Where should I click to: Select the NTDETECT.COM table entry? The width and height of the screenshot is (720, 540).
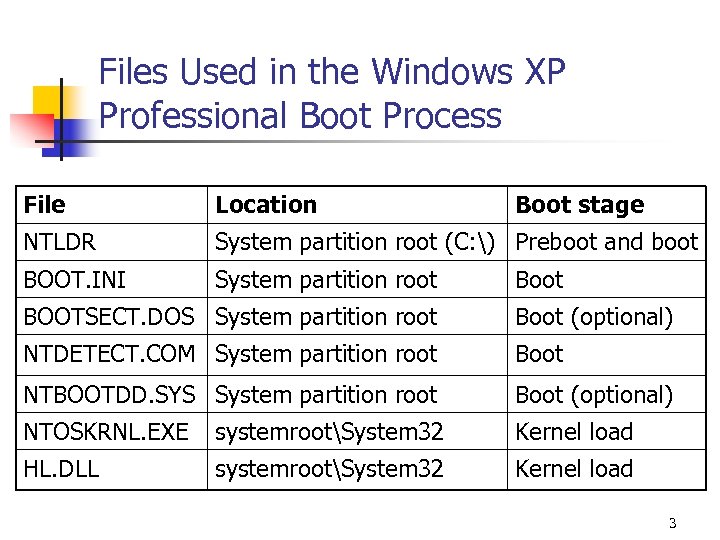109,354
